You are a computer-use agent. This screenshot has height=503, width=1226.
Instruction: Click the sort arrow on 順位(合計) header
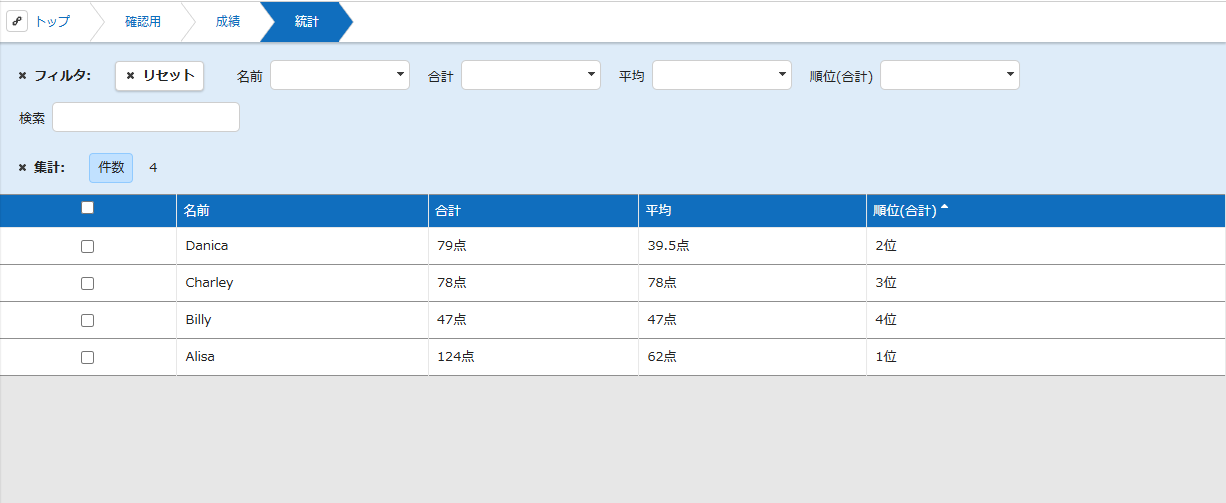pos(945,208)
